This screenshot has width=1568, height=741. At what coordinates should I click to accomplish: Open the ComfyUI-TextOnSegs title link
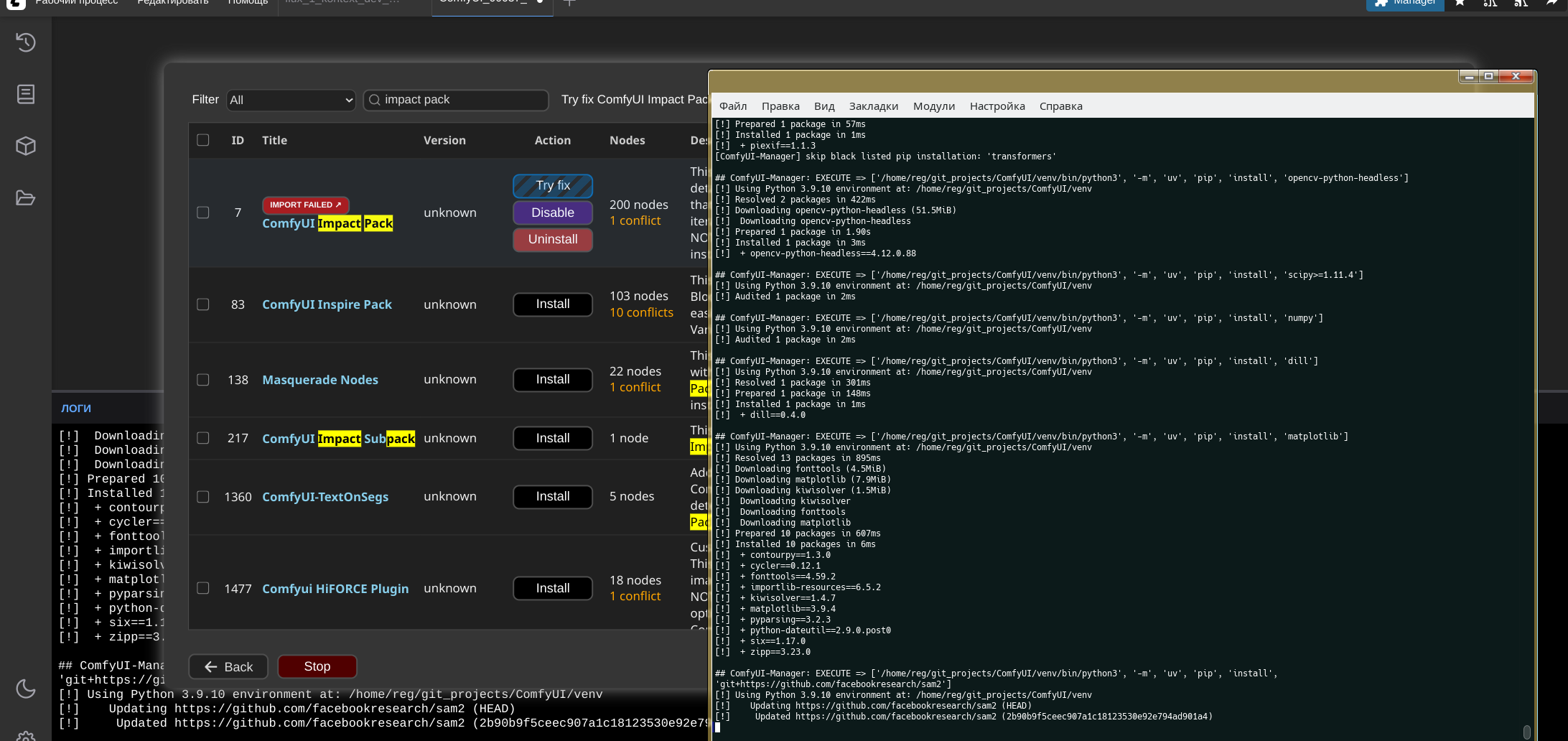(325, 497)
